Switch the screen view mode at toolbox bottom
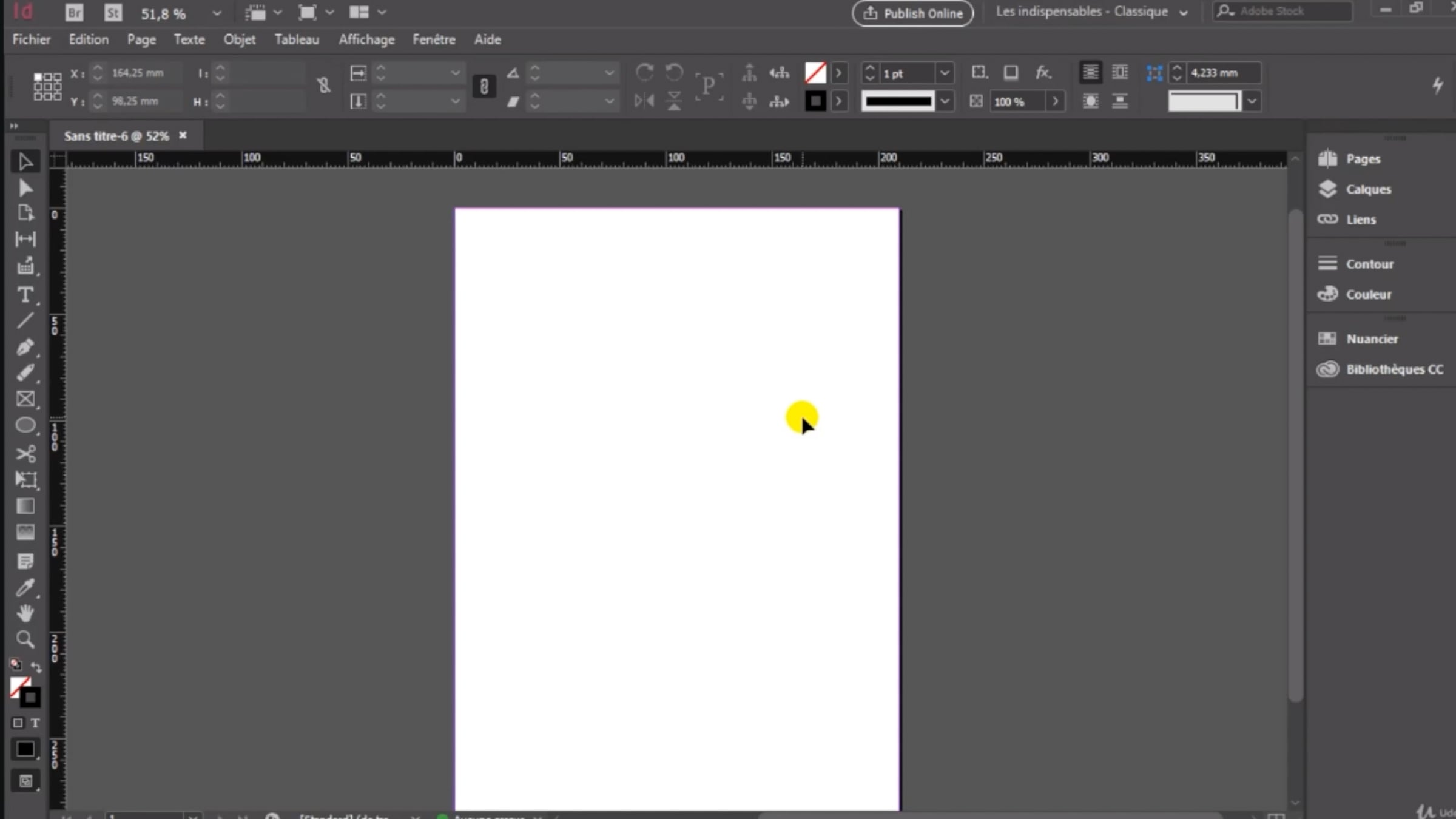The height and width of the screenshot is (819, 1456). pos(25,781)
